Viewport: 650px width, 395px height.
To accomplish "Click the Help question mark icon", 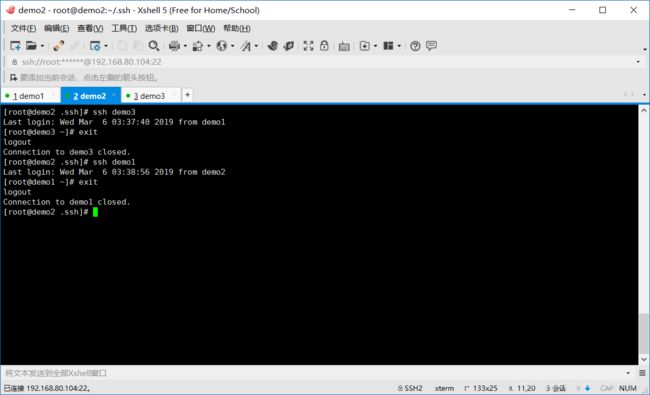I will tap(415, 46).
